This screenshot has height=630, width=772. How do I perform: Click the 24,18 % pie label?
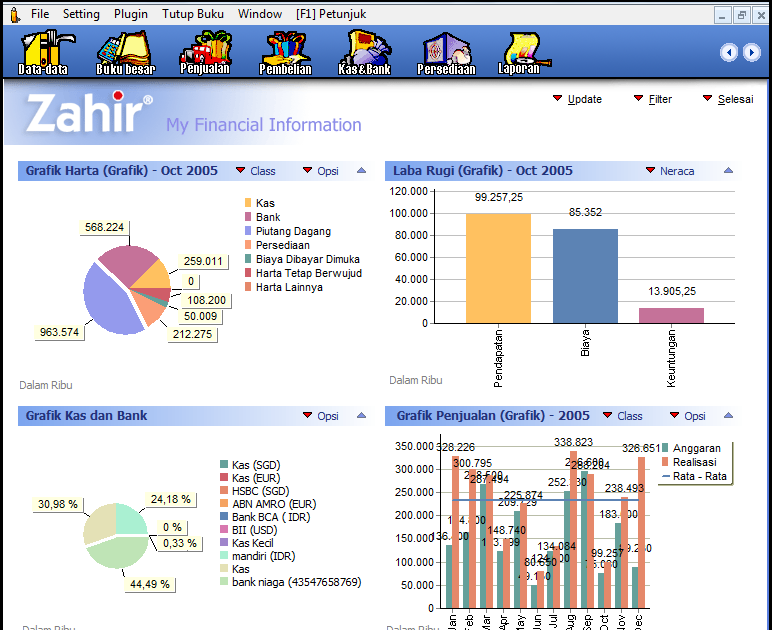click(170, 499)
